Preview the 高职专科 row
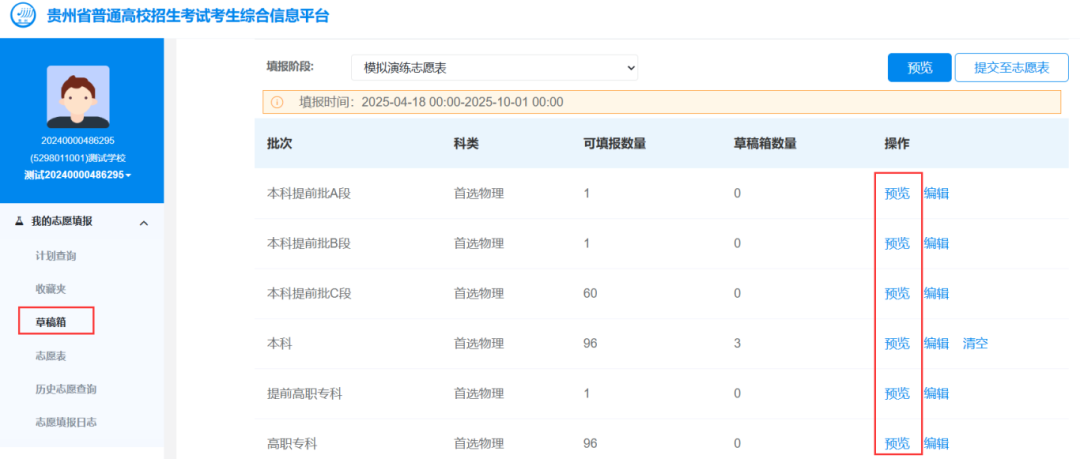This screenshot has height=459, width=1080. (x=897, y=443)
